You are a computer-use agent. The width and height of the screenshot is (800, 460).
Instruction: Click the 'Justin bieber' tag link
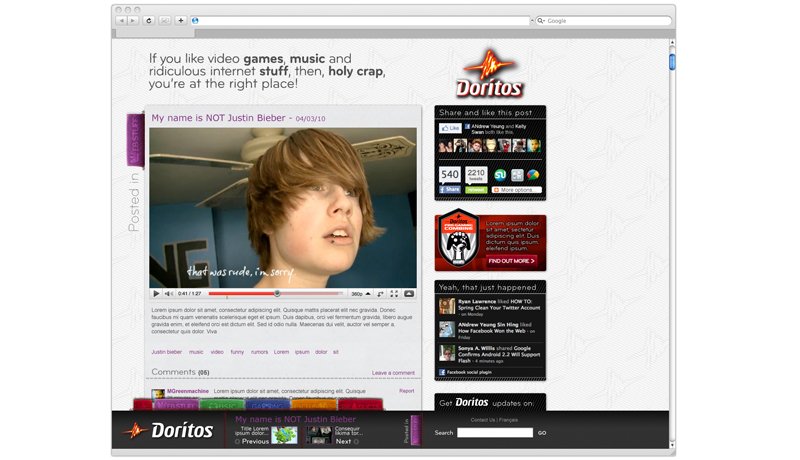tap(167, 352)
